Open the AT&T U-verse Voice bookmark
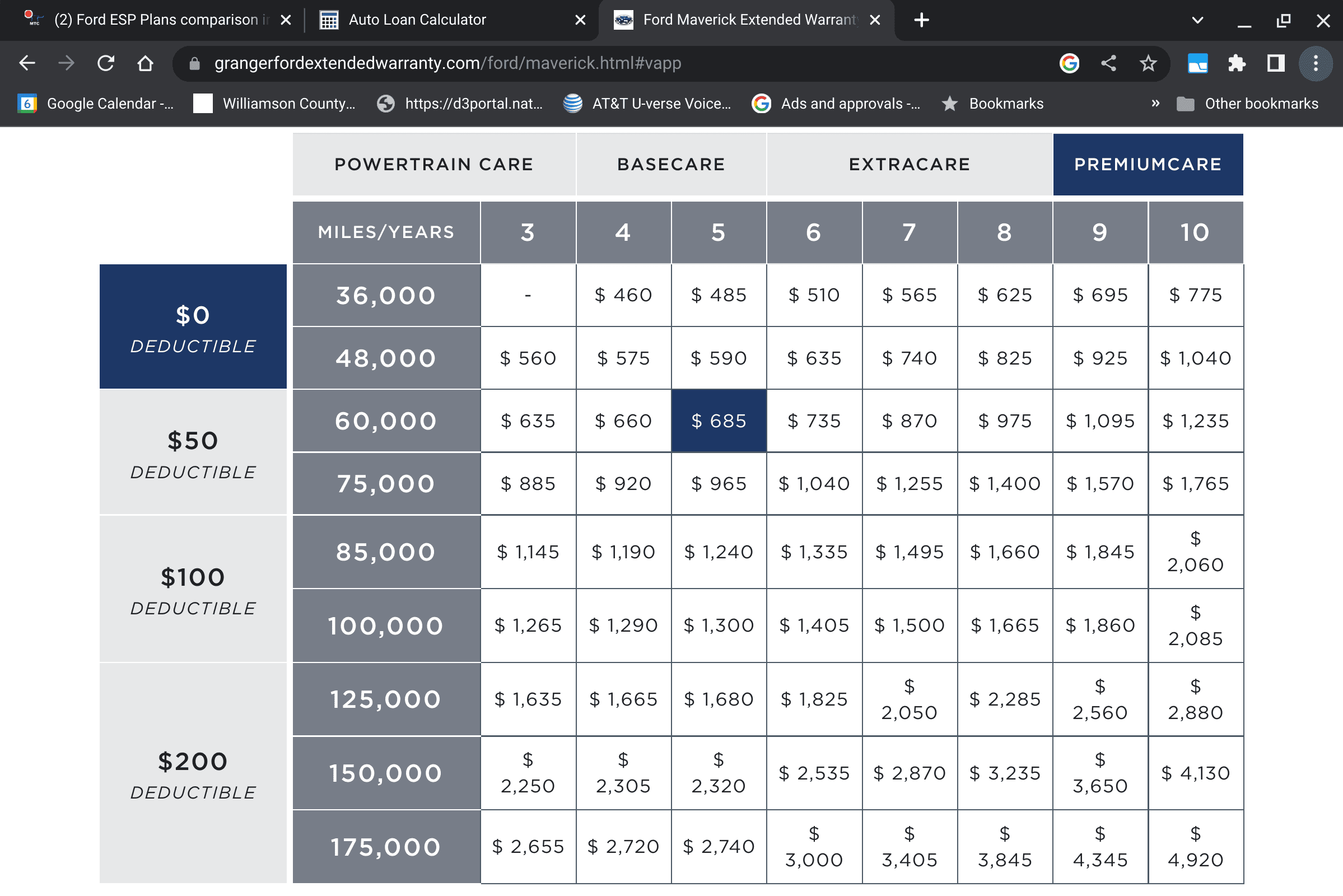 click(647, 104)
